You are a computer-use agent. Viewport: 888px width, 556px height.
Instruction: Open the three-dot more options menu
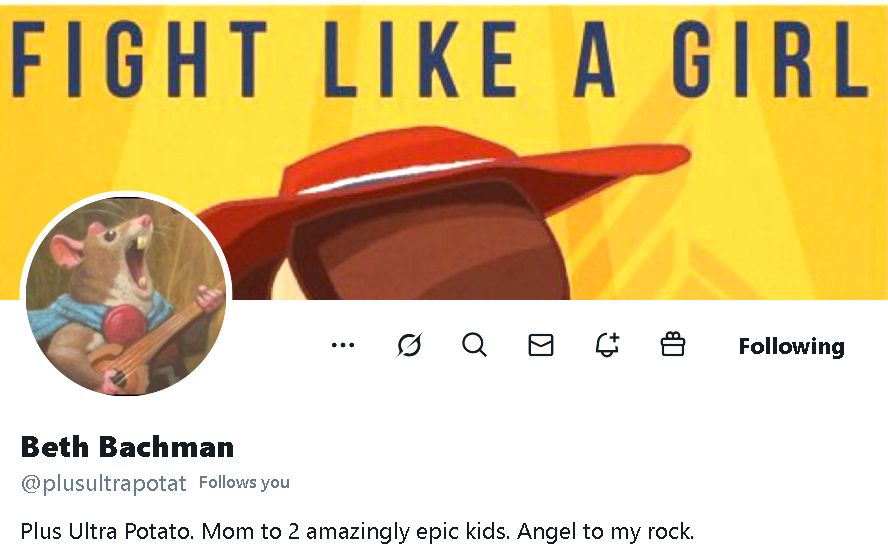point(343,346)
